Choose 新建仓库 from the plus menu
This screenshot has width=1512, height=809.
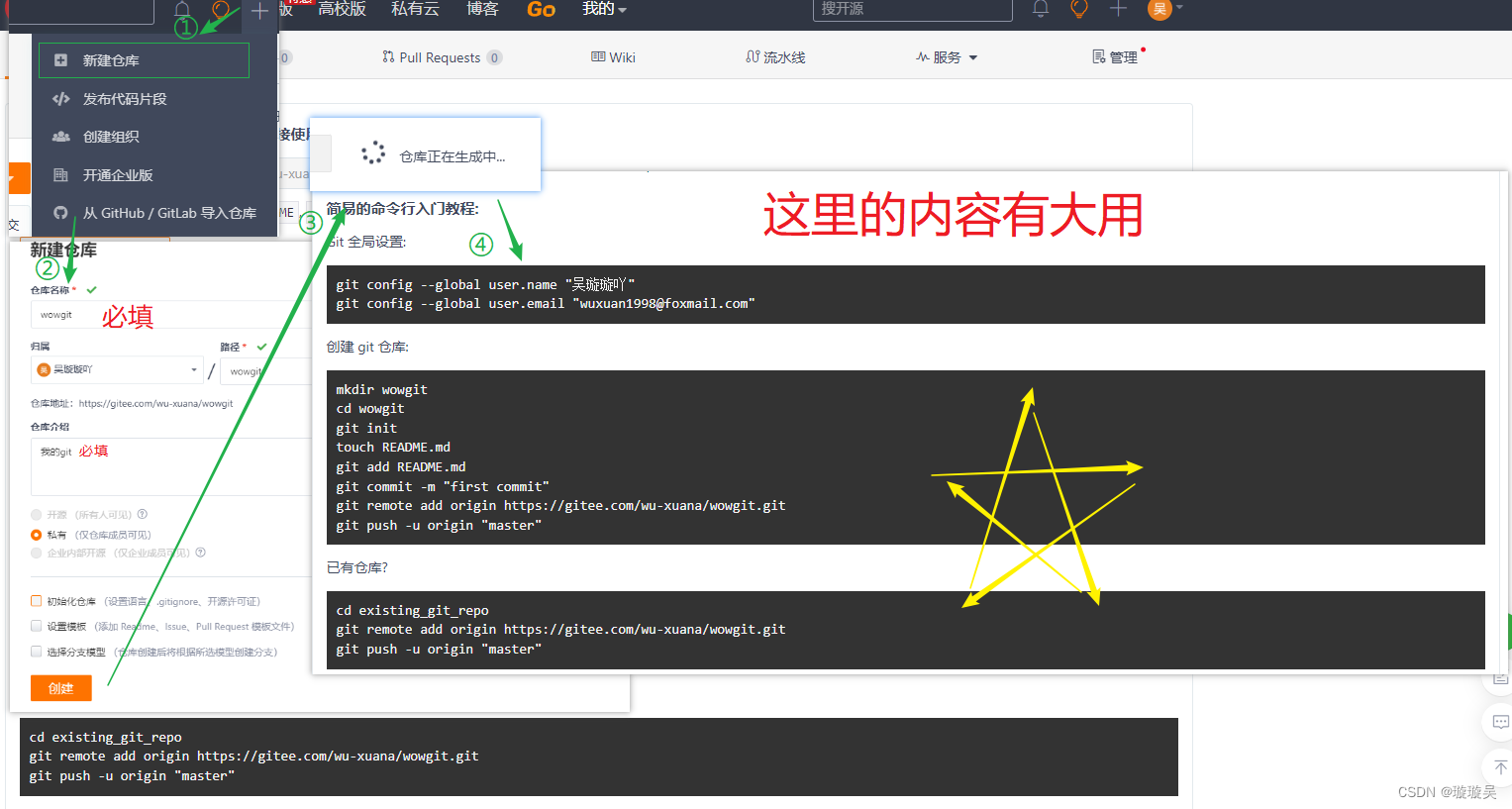[144, 60]
